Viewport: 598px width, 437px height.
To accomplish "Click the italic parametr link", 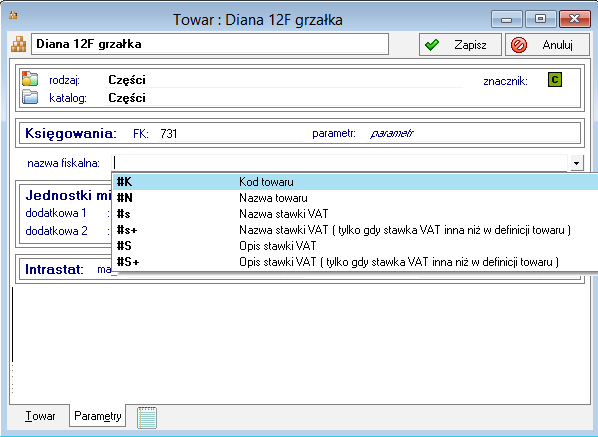I will 392,133.
